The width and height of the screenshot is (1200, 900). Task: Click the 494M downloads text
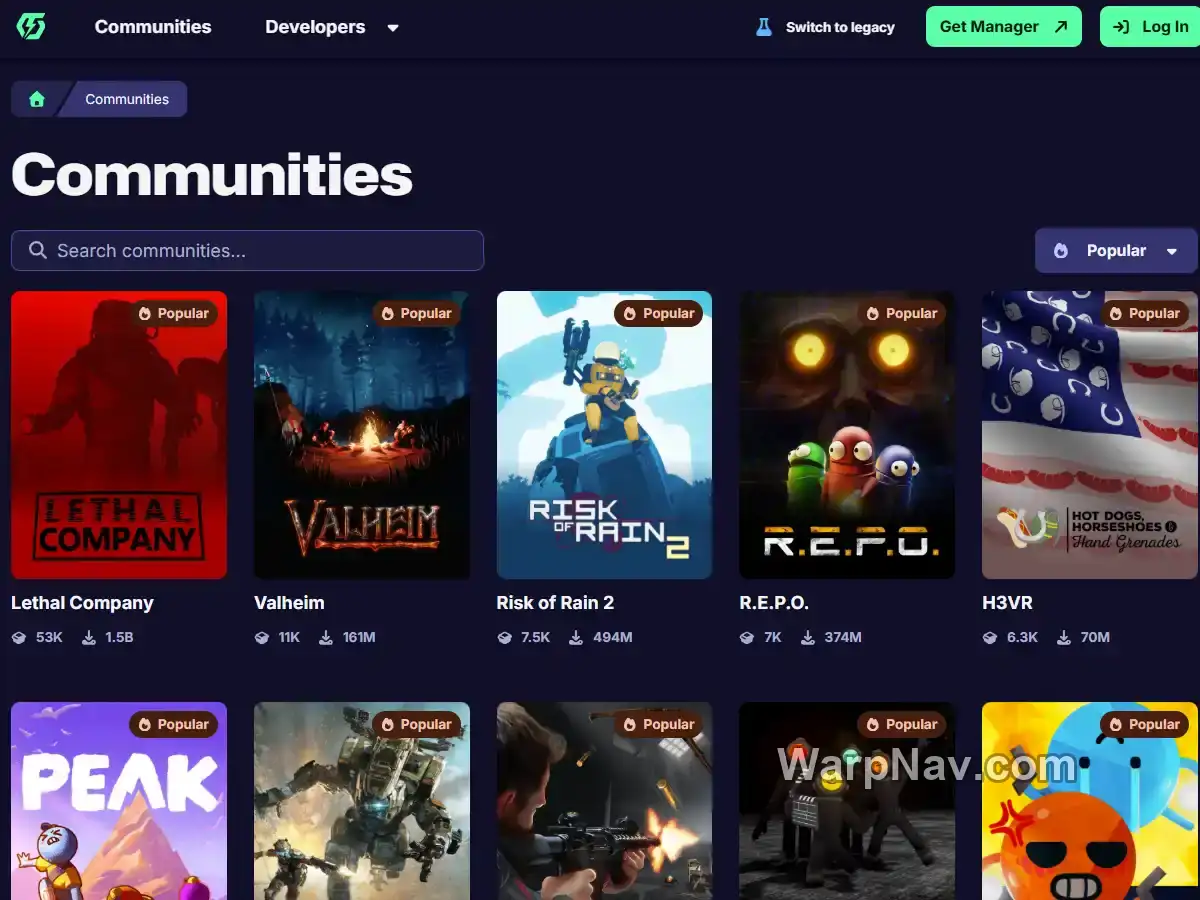(x=612, y=637)
